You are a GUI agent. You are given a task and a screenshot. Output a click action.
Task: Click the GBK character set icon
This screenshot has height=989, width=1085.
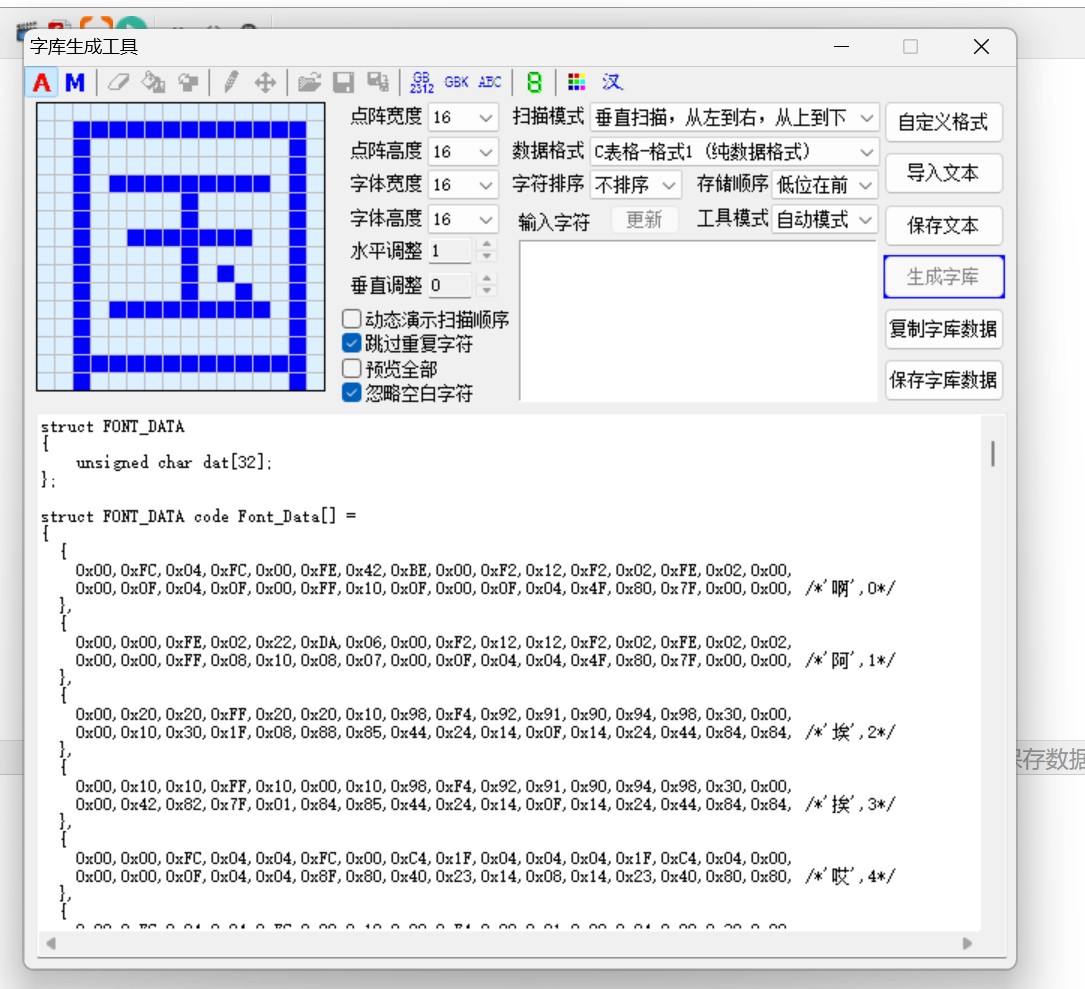pos(456,82)
